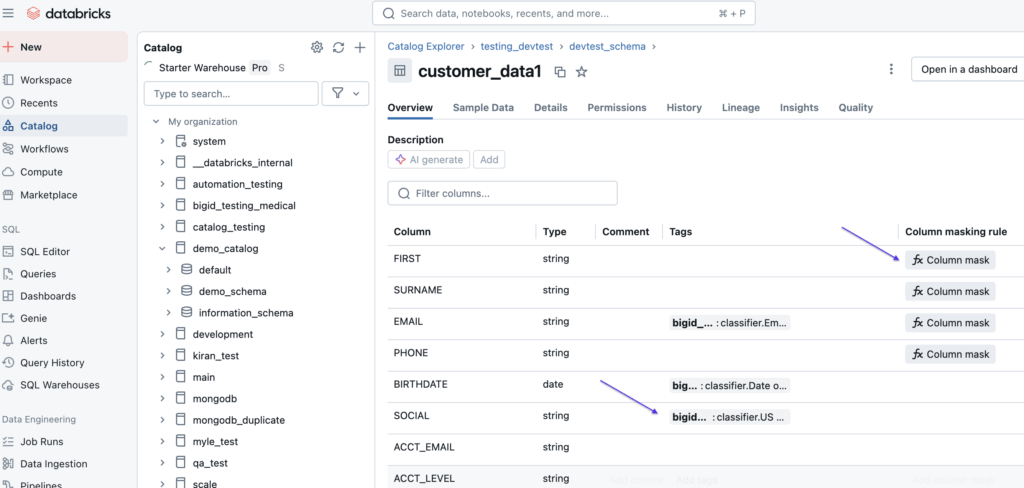Image resolution: width=1024 pixels, height=488 pixels.
Task: Select the default schema
Action: coord(215,270)
